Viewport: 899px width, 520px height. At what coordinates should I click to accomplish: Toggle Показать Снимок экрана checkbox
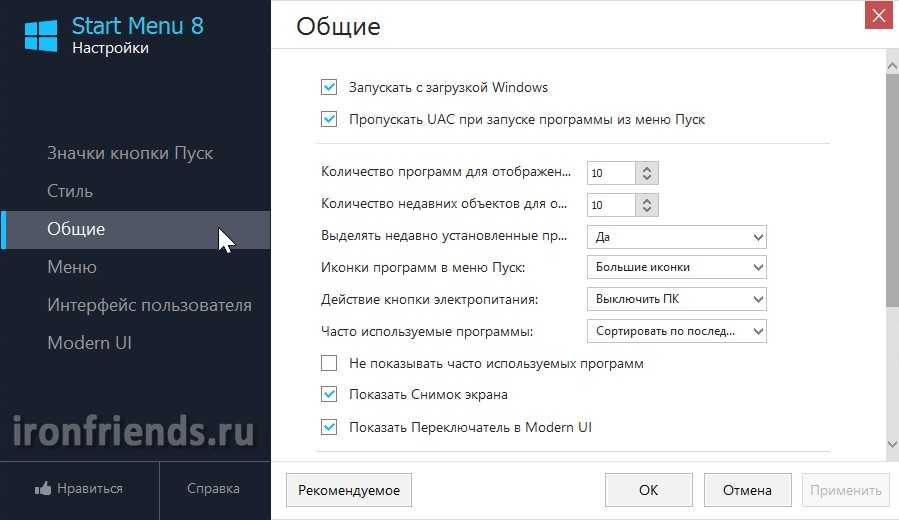329,394
